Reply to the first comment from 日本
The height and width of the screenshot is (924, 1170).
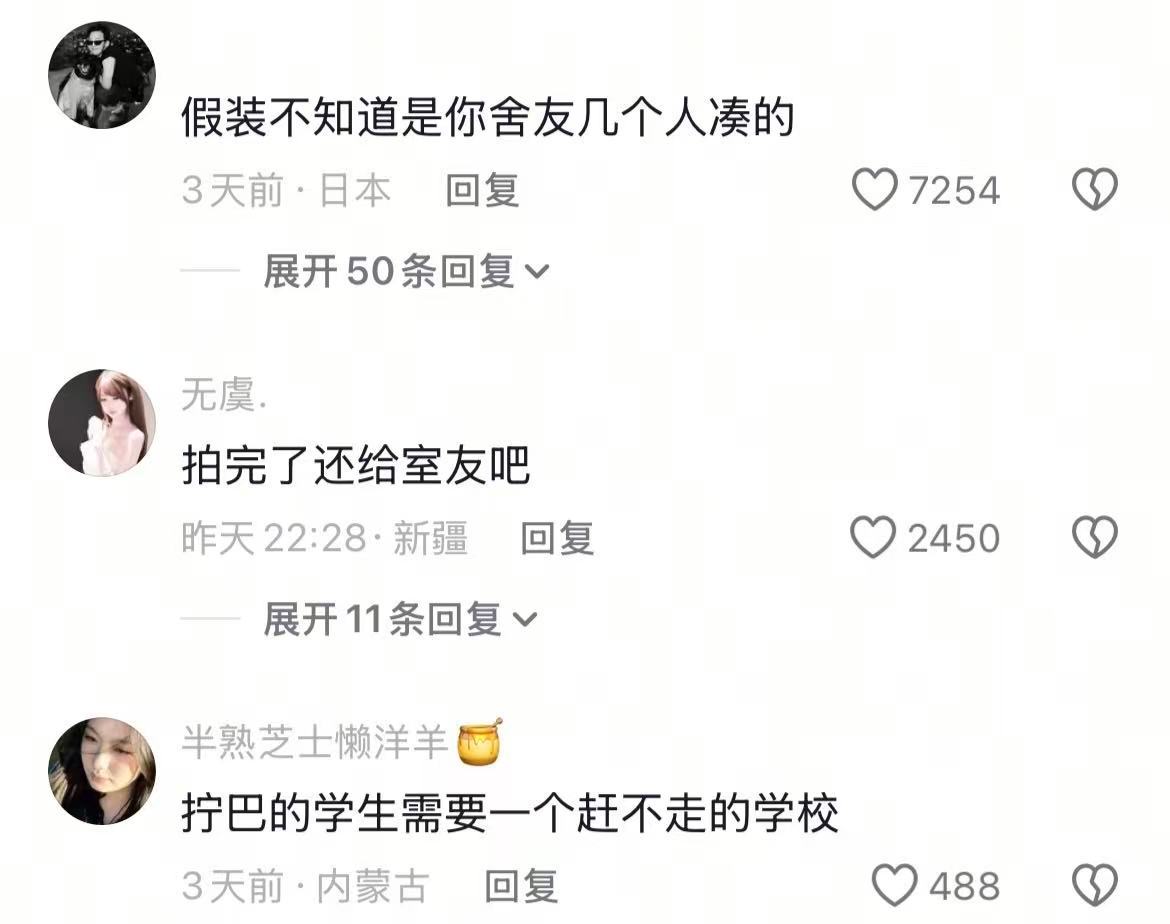(482, 190)
